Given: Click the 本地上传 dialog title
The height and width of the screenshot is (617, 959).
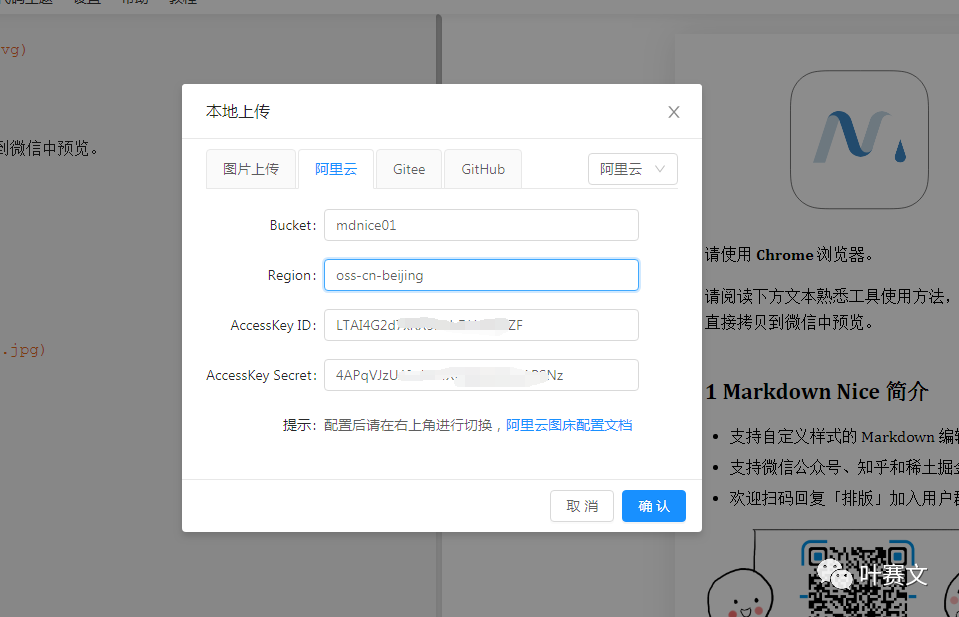Looking at the screenshot, I should coord(238,111).
